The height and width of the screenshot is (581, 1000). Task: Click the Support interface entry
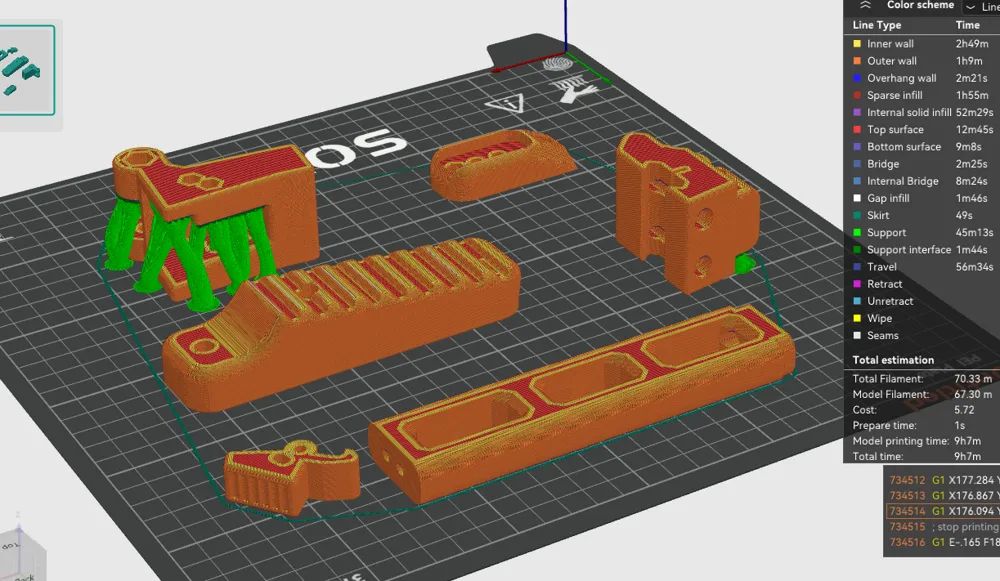(912, 250)
